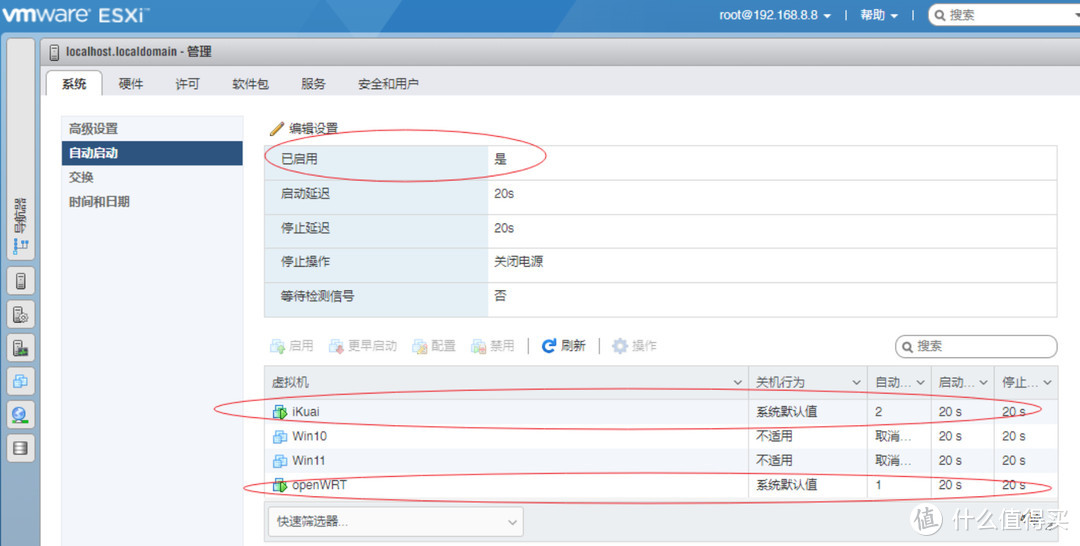Image resolution: width=1080 pixels, height=546 pixels.
Task: Click the openWRT VM name
Action: click(320, 485)
